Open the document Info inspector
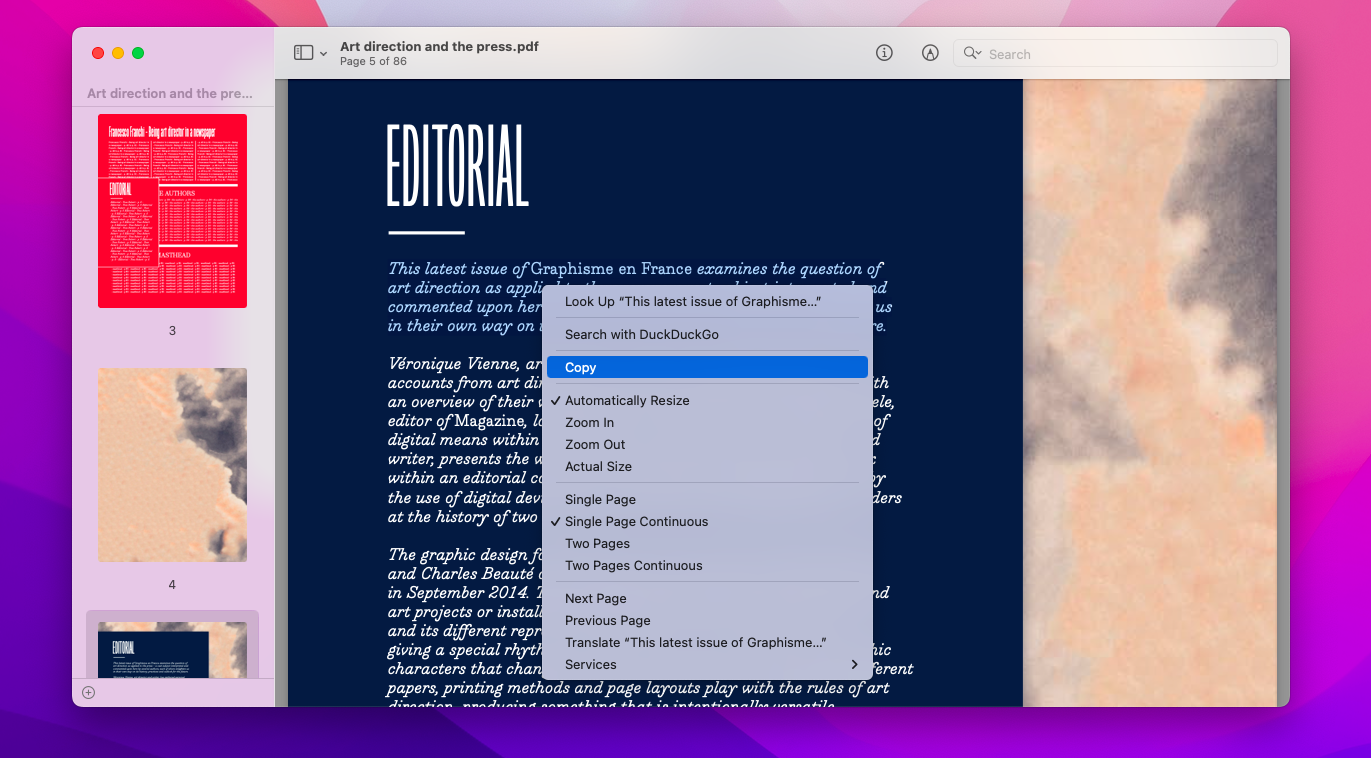 884,52
